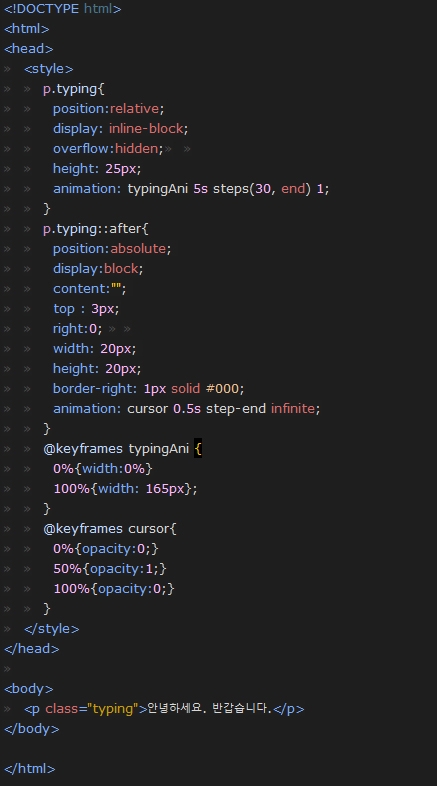The width and height of the screenshot is (437, 786).
Task: Click the closing </body> tag
Action: [32, 729]
